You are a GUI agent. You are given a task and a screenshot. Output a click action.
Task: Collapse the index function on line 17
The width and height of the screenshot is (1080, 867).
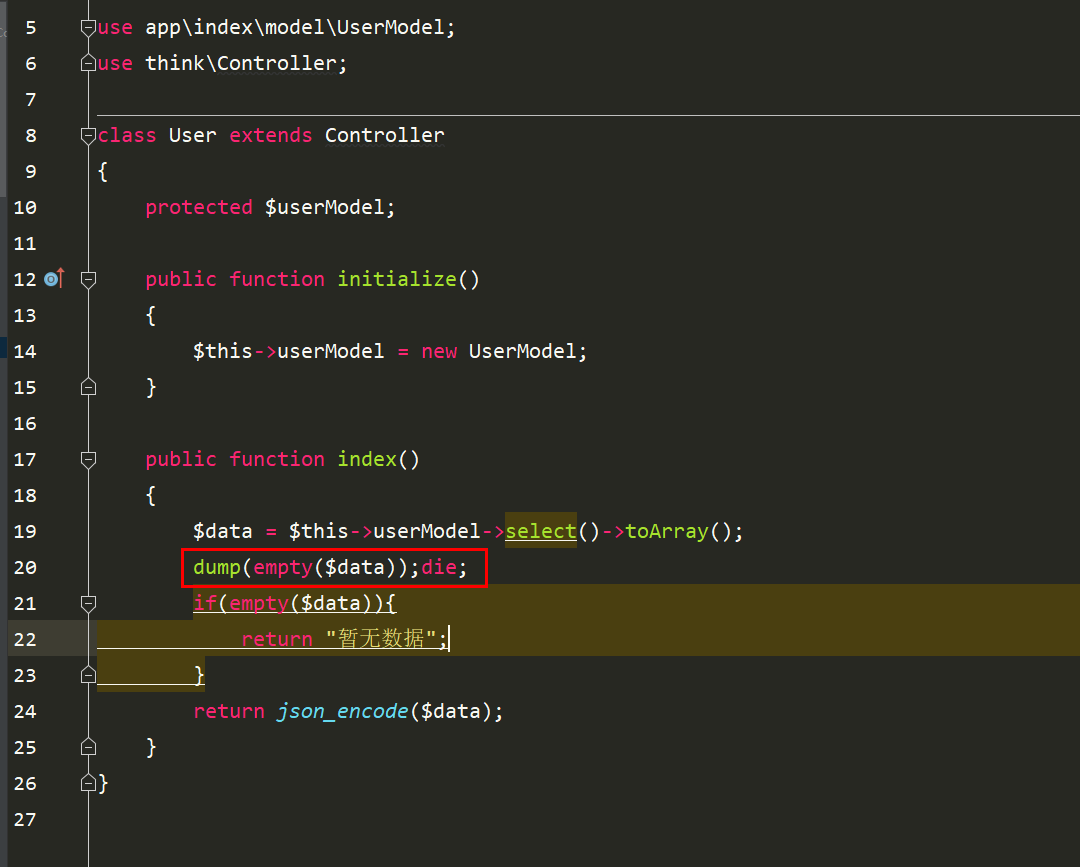(x=88, y=459)
